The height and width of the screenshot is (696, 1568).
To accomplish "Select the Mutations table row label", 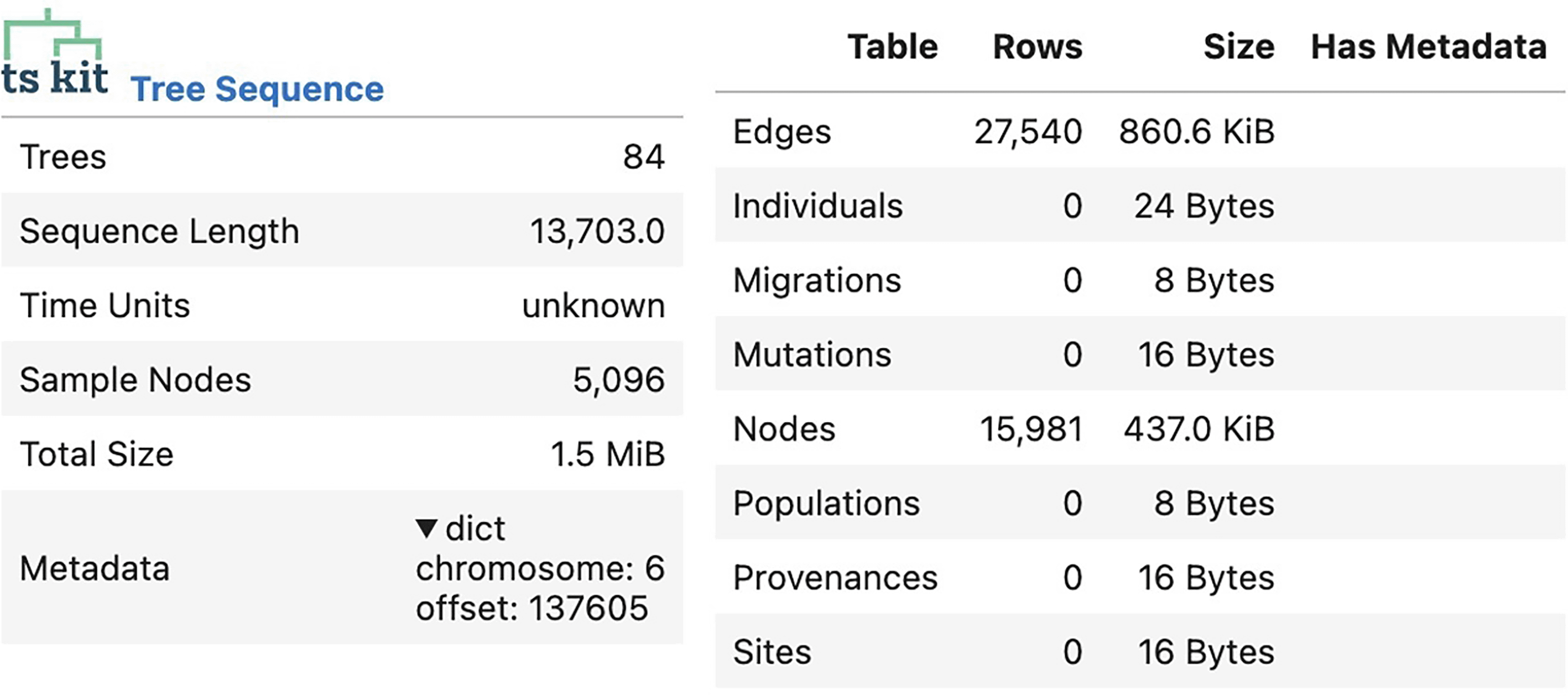I will coord(812,355).
